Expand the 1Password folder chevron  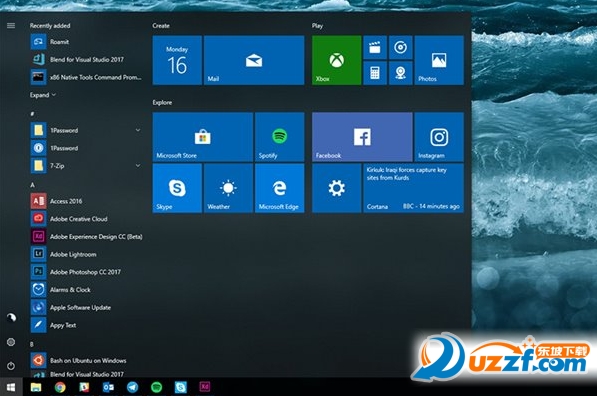[138, 130]
